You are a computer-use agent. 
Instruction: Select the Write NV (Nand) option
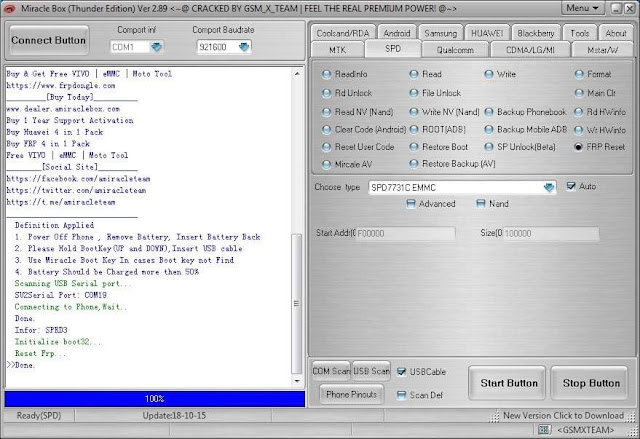click(x=444, y=112)
